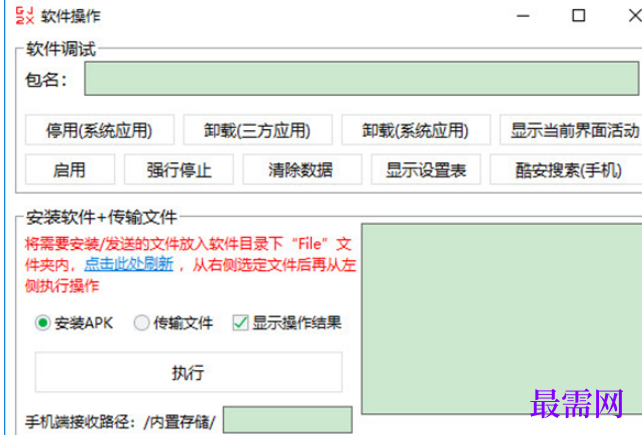Click 强行停止 button
Image resolution: width=642 pixels, height=435 pixels.
[179, 170]
